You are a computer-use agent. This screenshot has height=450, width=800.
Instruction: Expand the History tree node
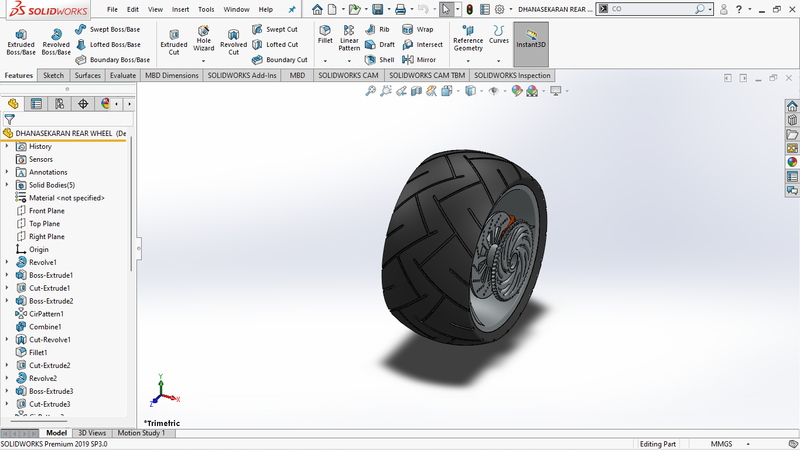pyautogui.click(x=7, y=146)
